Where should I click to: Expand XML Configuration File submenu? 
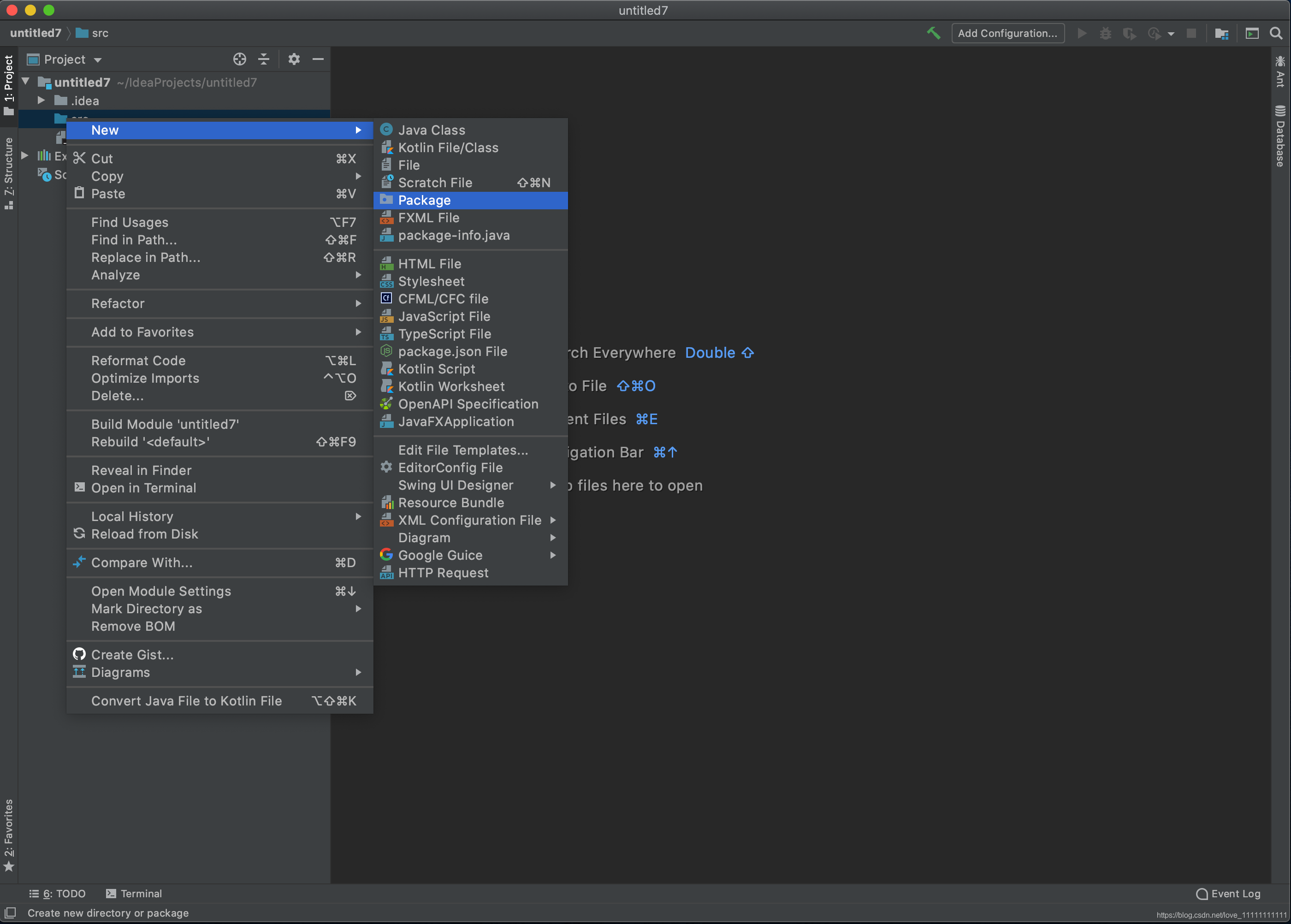470,521
